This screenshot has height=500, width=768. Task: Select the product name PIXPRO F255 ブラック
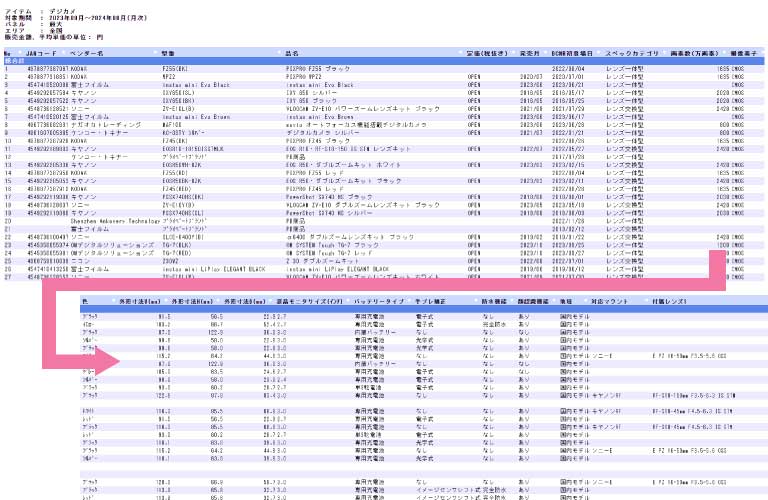[x=318, y=69]
